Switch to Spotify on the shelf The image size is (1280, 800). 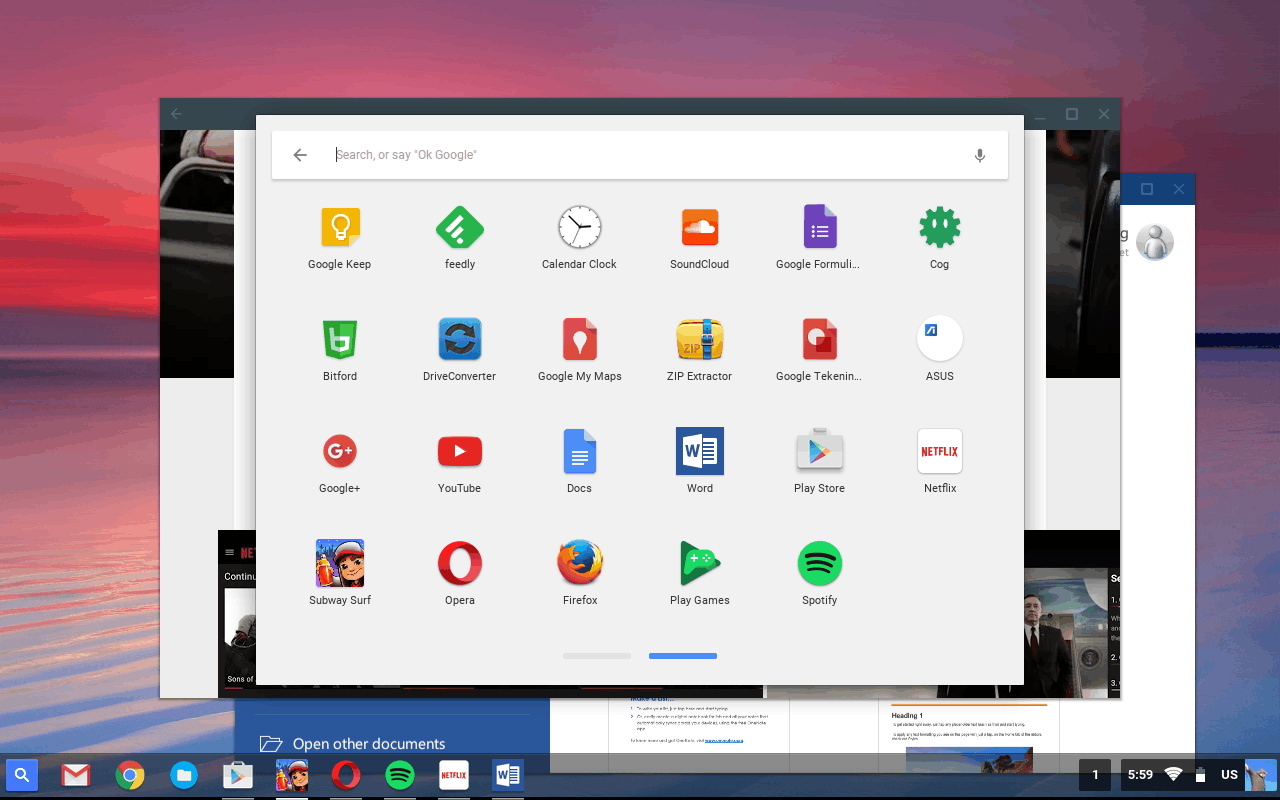(x=400, y=775)
